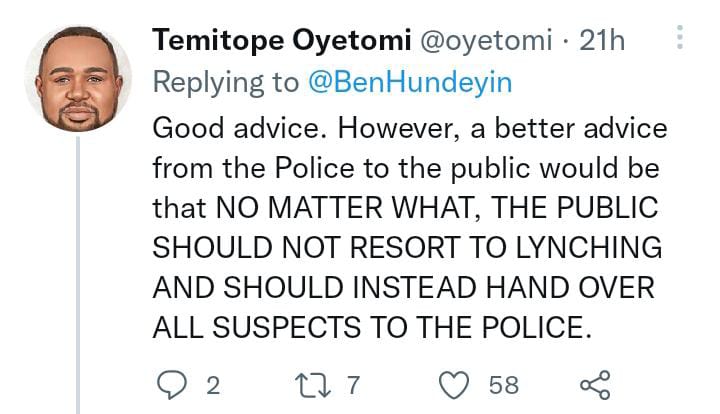Click the reply count of 2
This screenshot has width=720, height=414.
(212, 386)
